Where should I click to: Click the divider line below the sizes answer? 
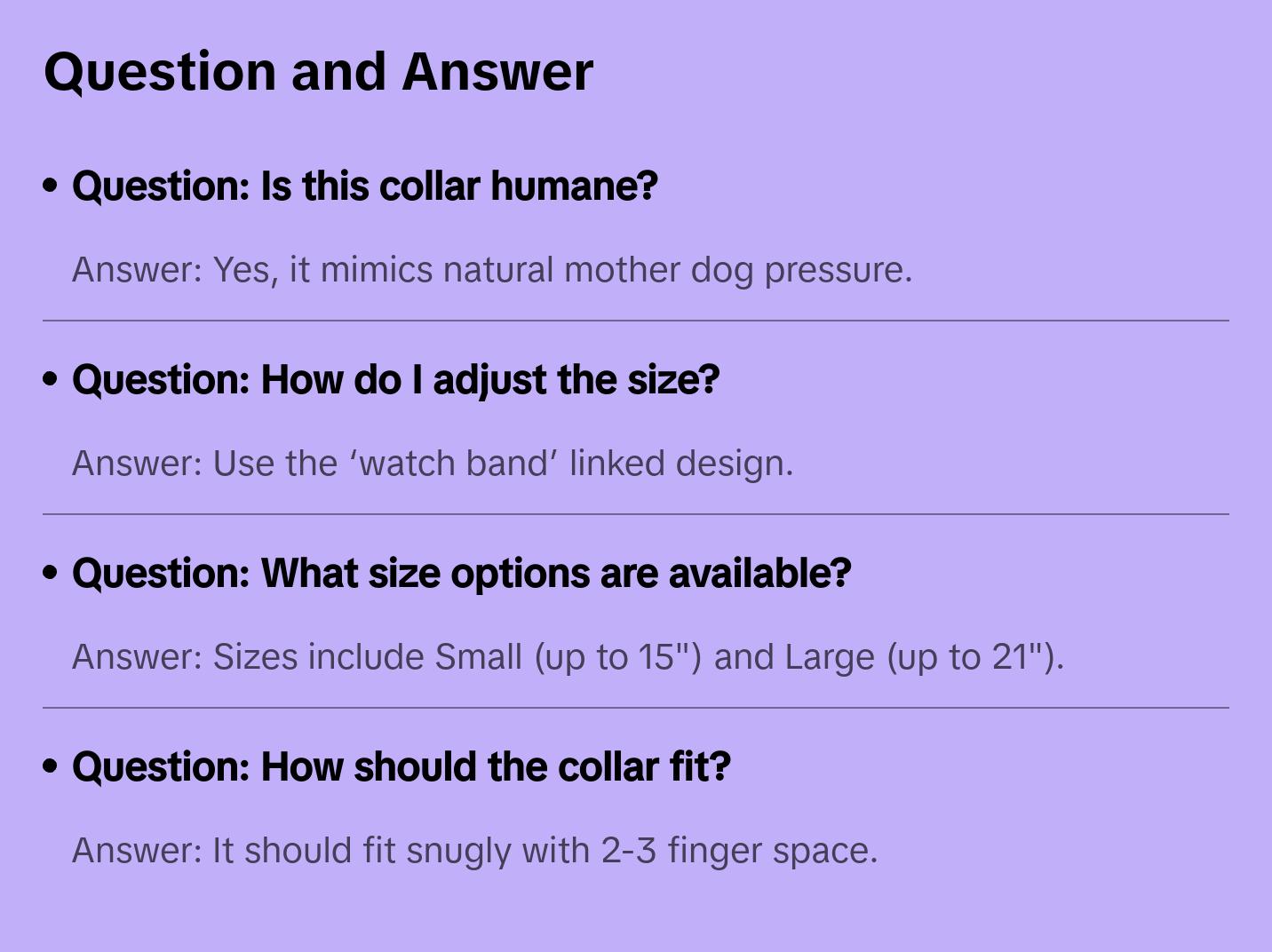click(x=635, y=708)
